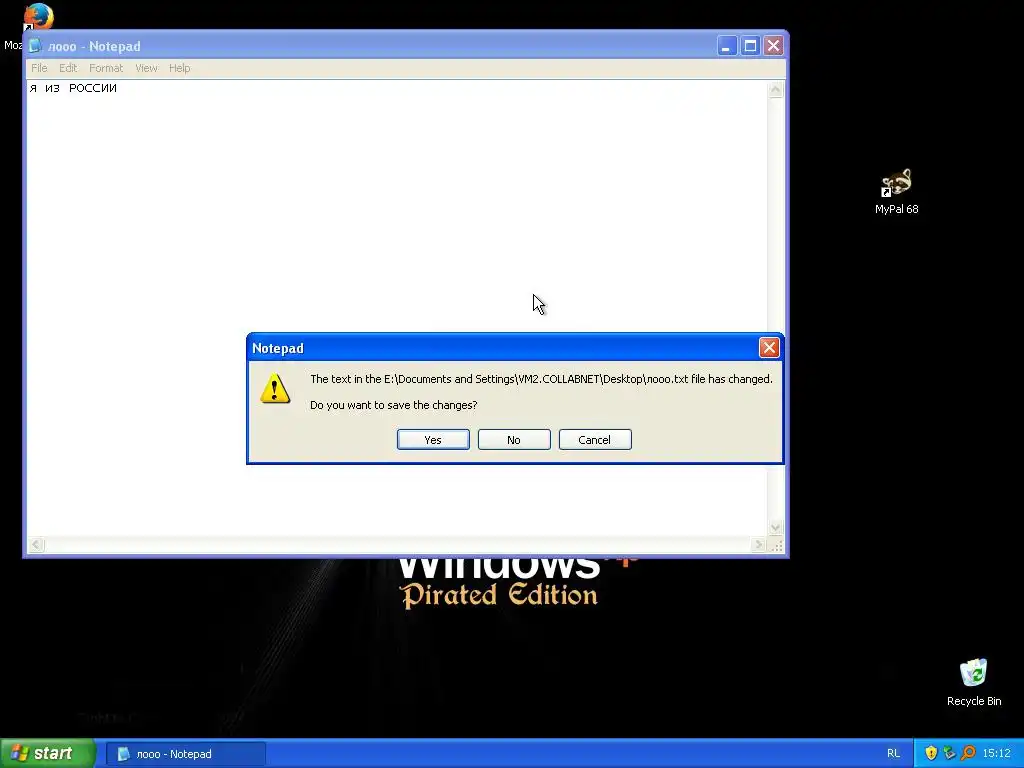Click the file path message in the dialog
Image resolution: width=1024 pixels, height=768 pixels.
[541, 379]
